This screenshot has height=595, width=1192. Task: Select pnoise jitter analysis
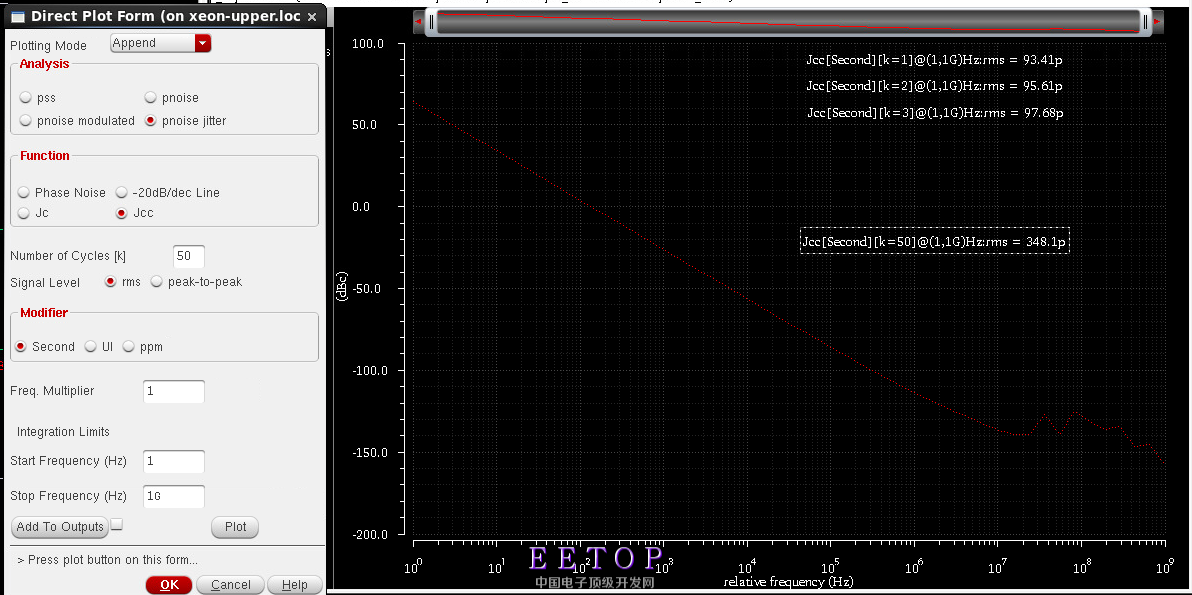pos(151,121)
